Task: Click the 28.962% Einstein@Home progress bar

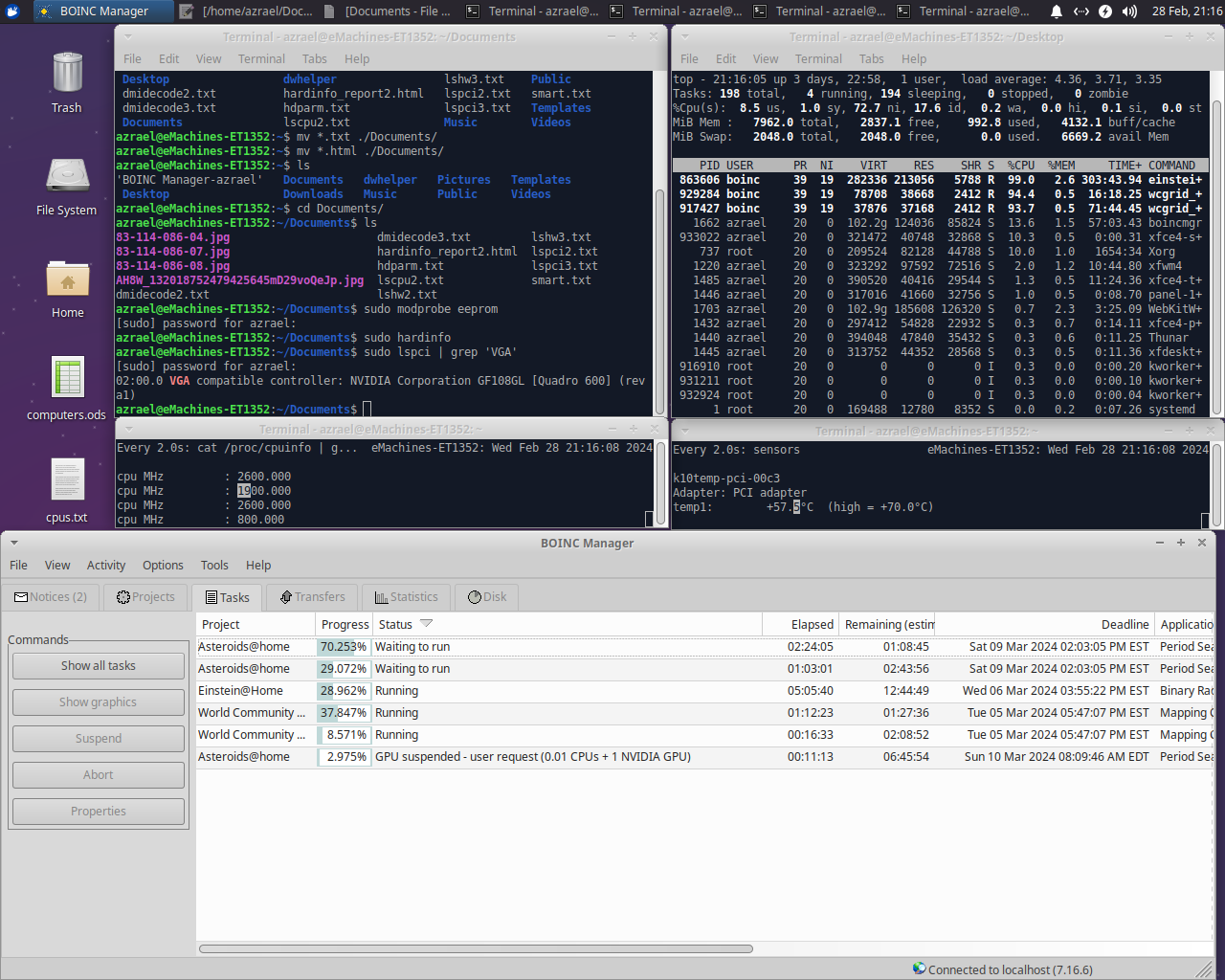Action: tap(344, 691)
